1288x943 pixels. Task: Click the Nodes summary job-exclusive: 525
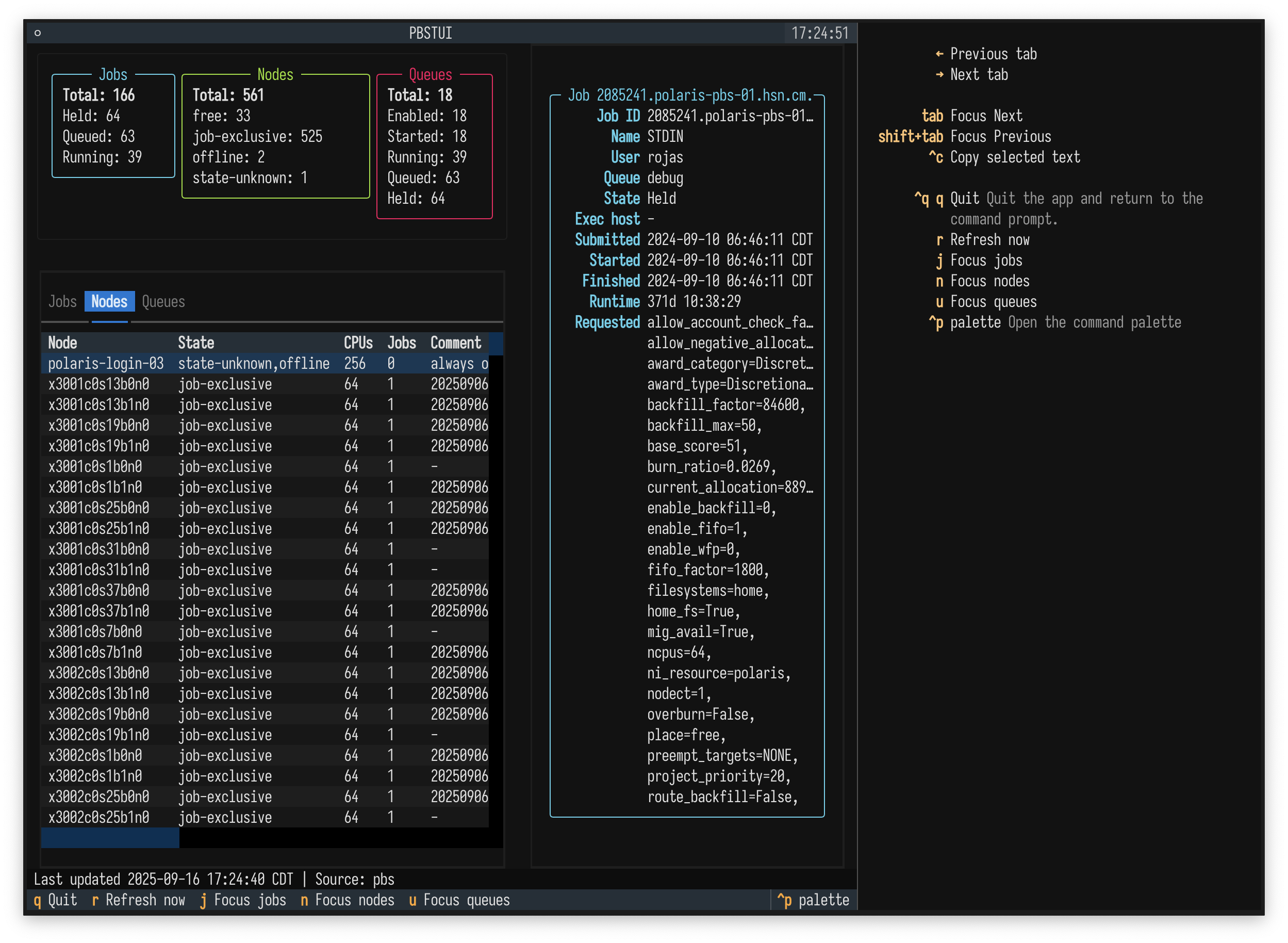257,136
